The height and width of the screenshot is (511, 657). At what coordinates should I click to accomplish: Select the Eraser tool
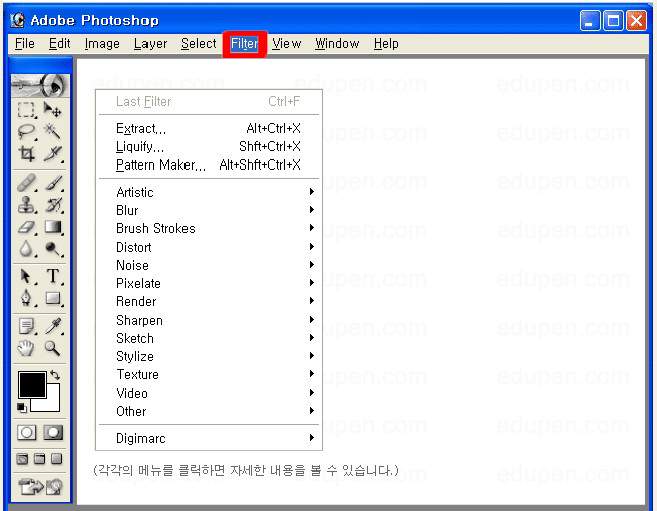point(26,227)
